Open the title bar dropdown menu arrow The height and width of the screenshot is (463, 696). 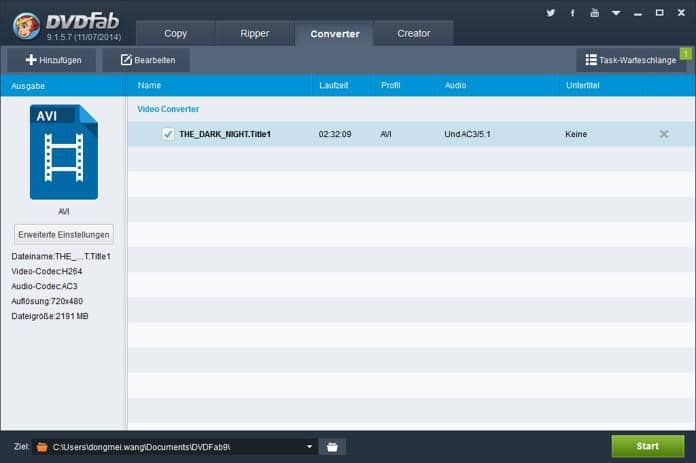[616, 13]
